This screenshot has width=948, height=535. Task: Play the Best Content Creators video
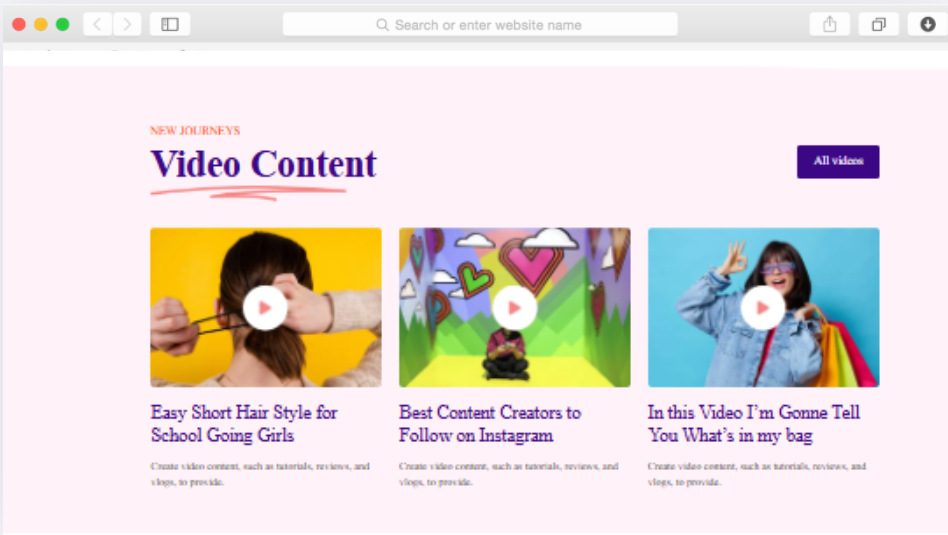514,308
